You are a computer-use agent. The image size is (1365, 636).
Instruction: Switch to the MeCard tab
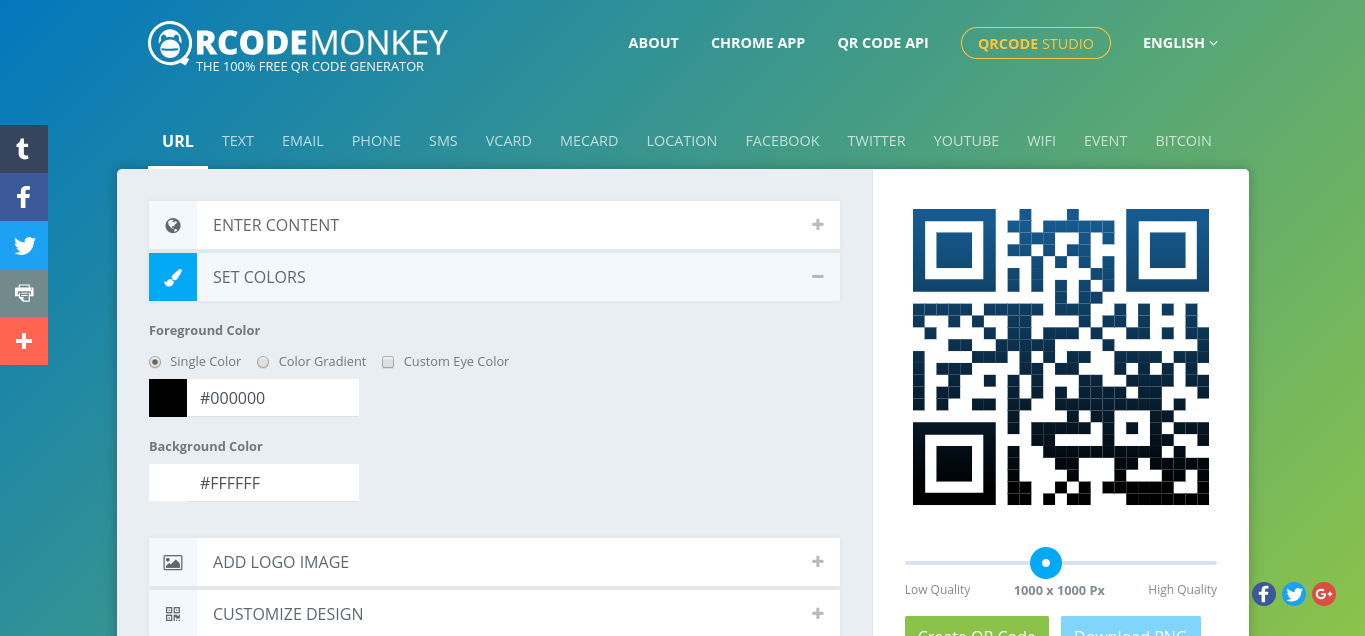pos(589,141)
